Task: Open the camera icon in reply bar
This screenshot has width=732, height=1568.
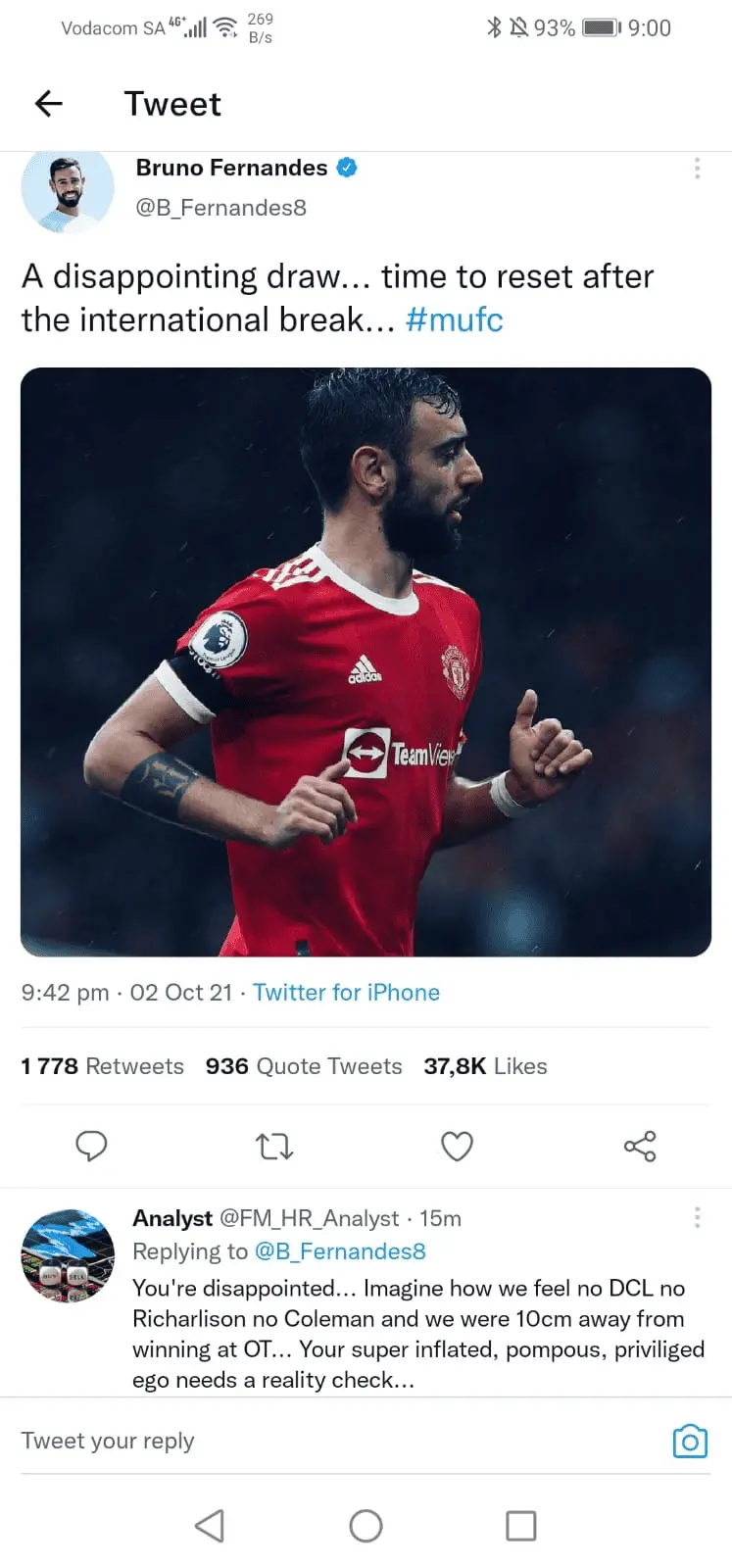Action: tap(690, 1441)
